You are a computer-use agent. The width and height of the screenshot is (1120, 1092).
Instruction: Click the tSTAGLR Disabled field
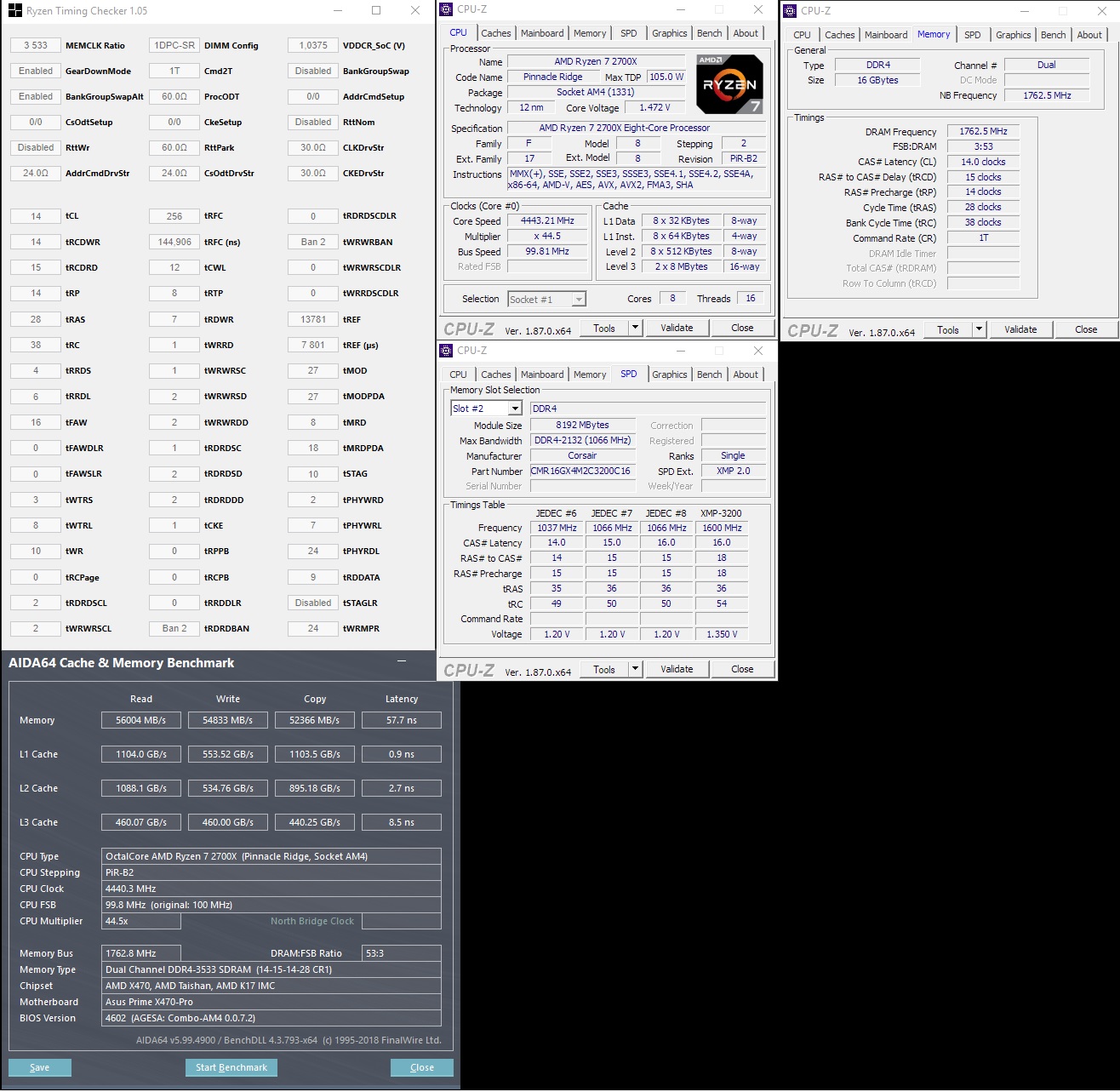pos(313,603)
